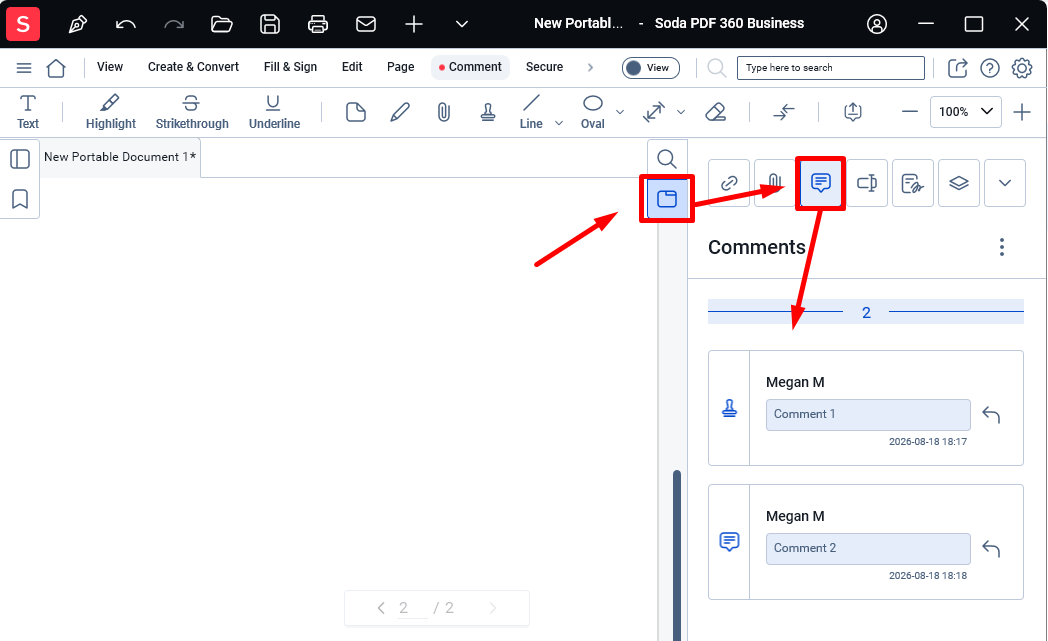Click the export comments icon
Screen dimensions: 1048x641
click(x=852, y=112)
